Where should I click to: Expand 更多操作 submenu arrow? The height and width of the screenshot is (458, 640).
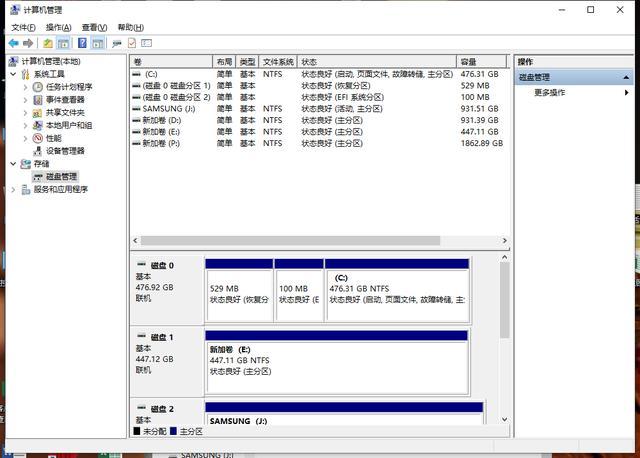pyautogui.click(x=627, y=93)
